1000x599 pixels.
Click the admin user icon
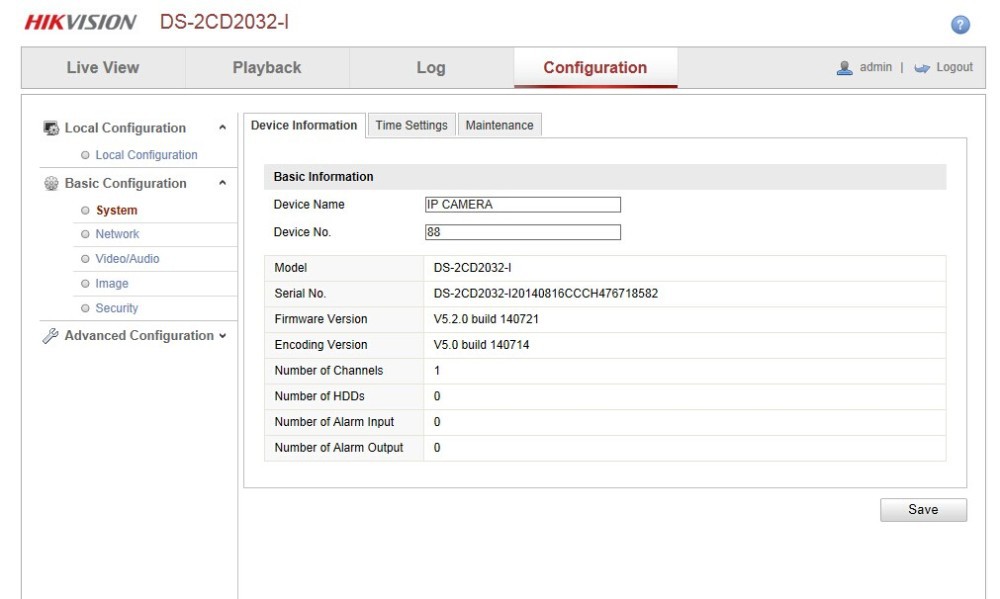[844, 68]
